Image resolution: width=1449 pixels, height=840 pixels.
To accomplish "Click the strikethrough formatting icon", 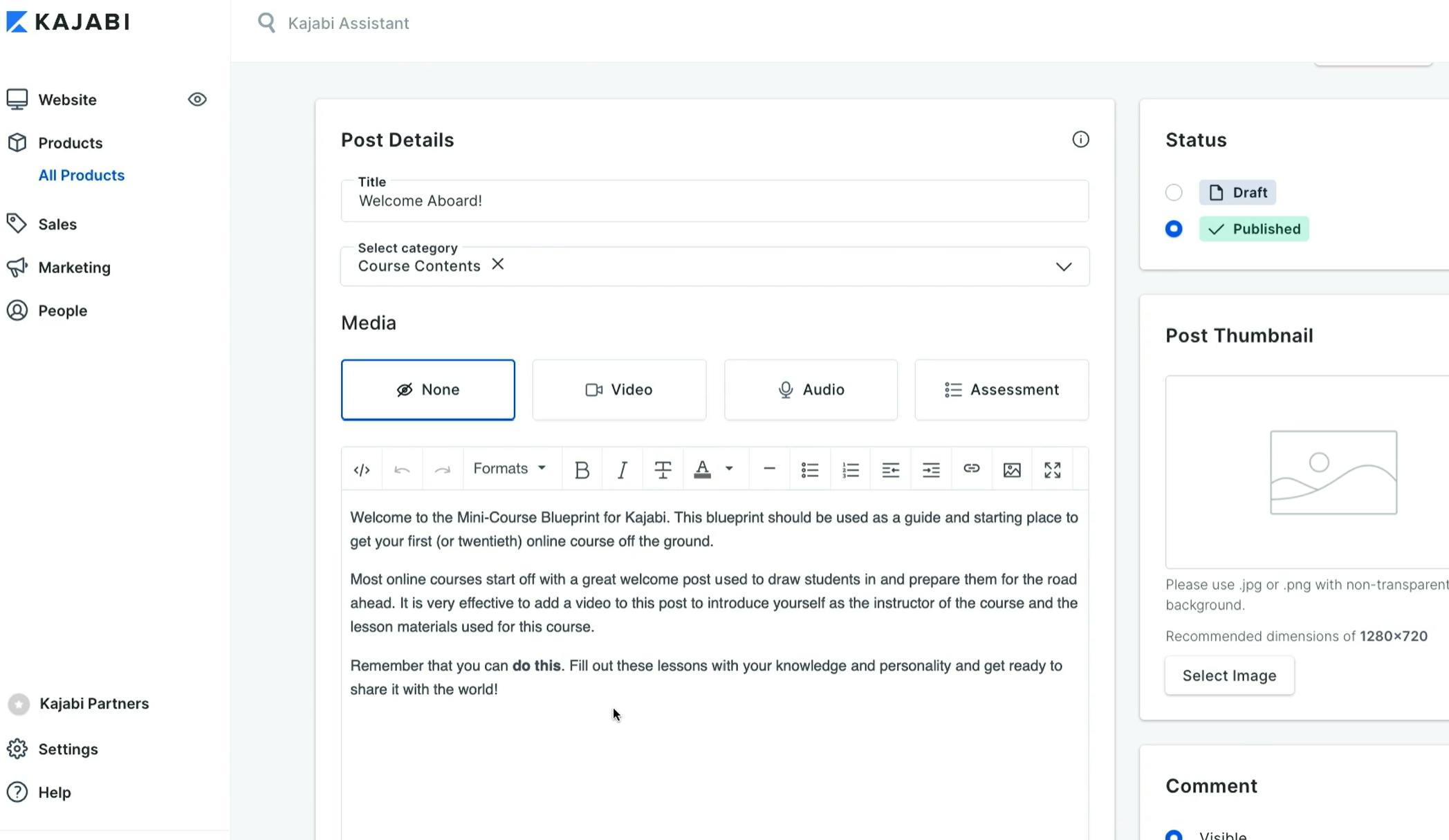I will click(x=663, y=469).
